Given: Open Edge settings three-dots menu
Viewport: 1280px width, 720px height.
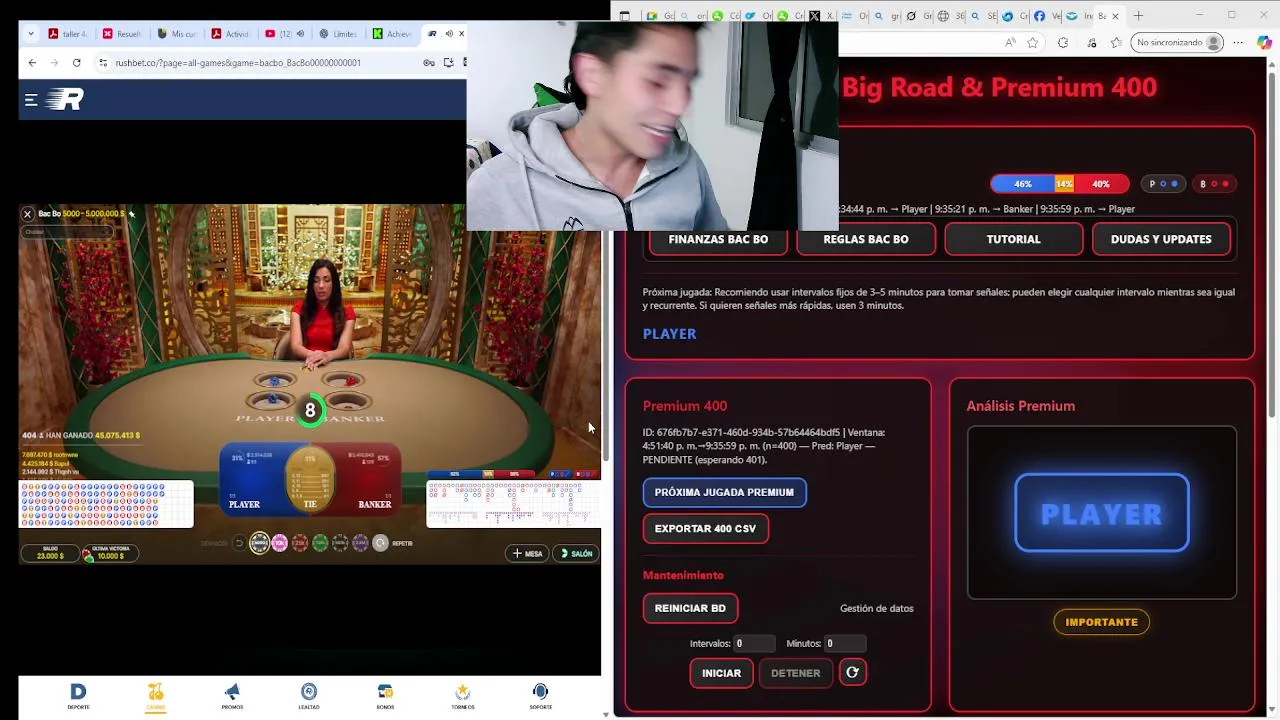Looking at the screenshot, I should click(1238, 43).
